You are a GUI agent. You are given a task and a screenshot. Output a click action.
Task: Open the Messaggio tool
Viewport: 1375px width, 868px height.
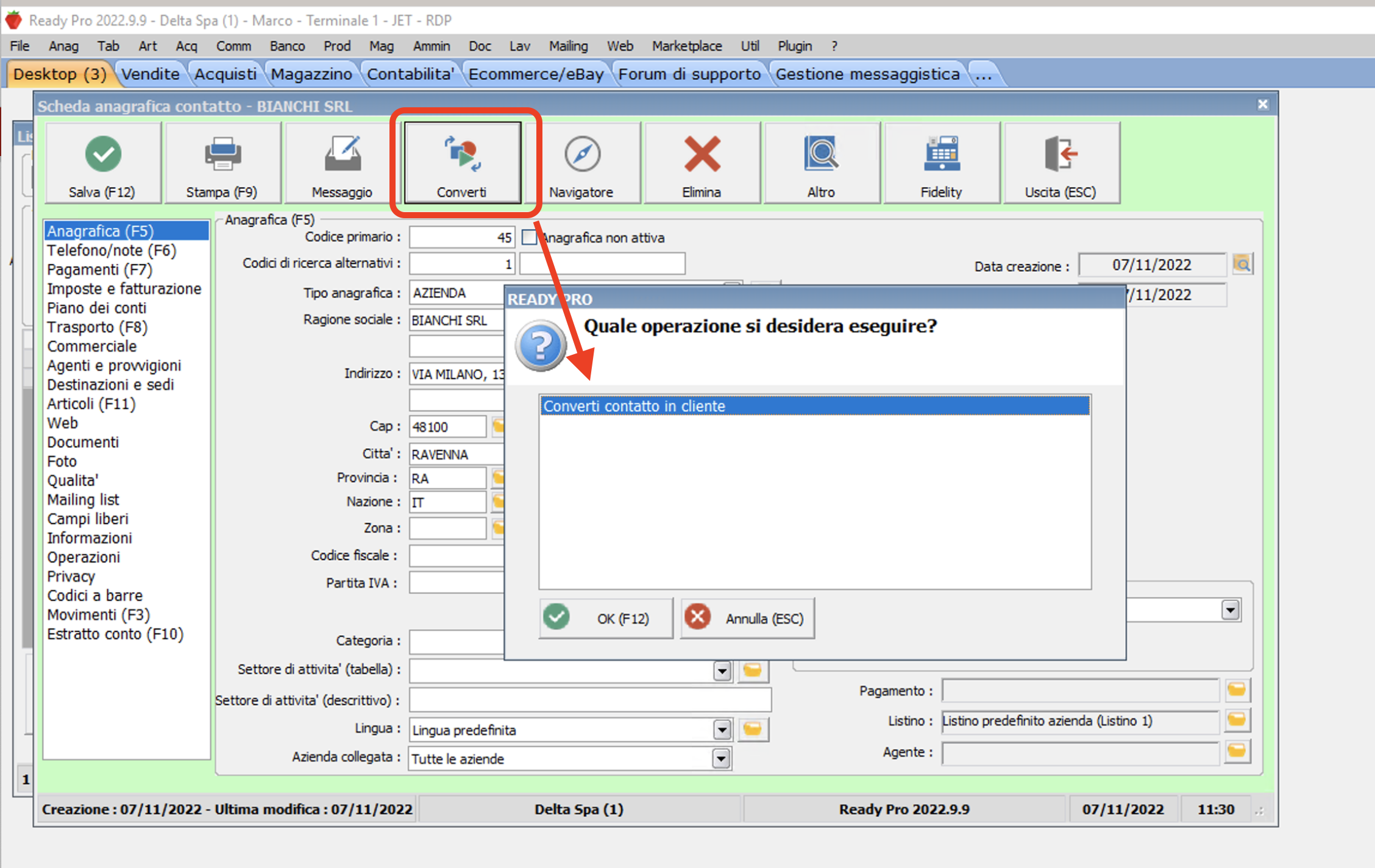point(342,162)
